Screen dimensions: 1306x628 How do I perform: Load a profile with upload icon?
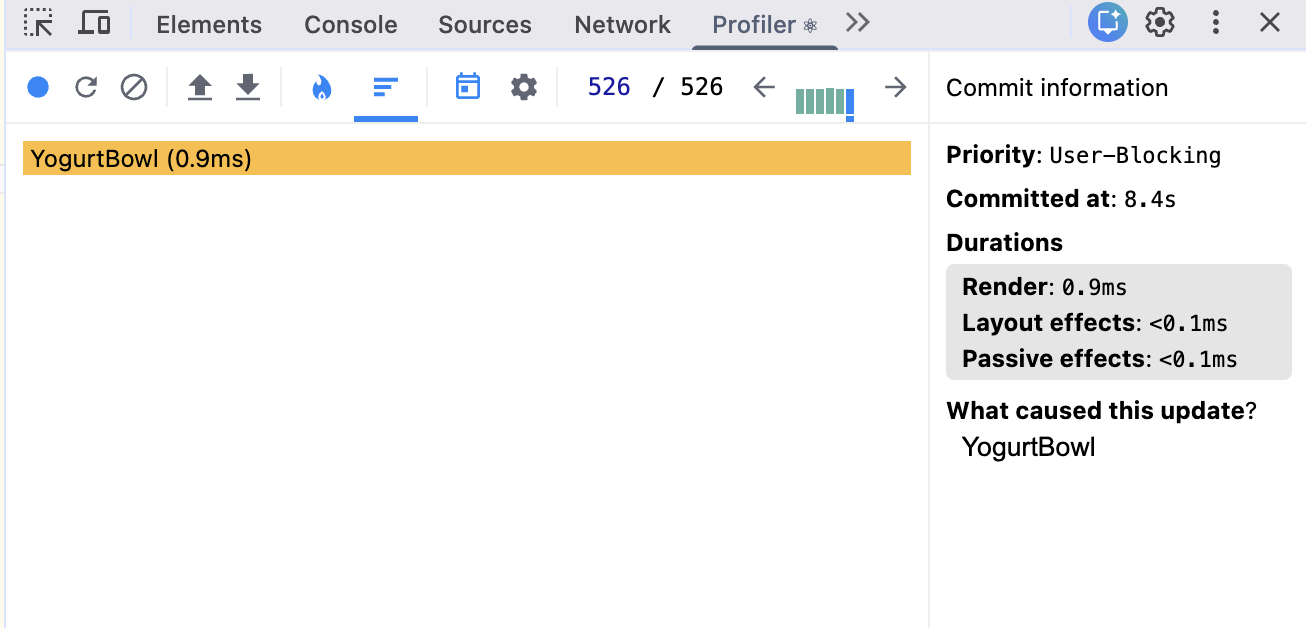(200, 88)
